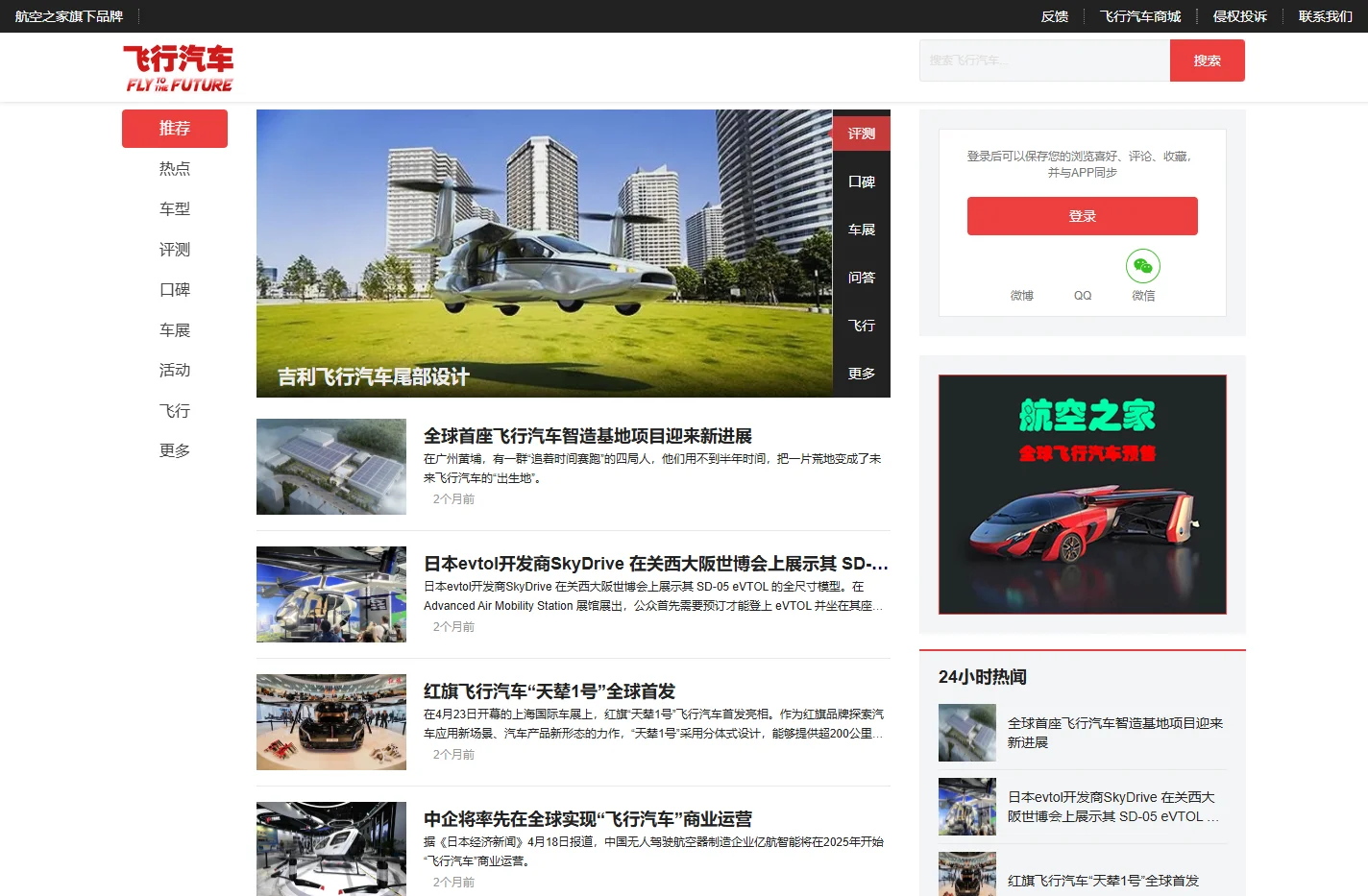Select 热点 in the left sidebar

tap(175, 169)
